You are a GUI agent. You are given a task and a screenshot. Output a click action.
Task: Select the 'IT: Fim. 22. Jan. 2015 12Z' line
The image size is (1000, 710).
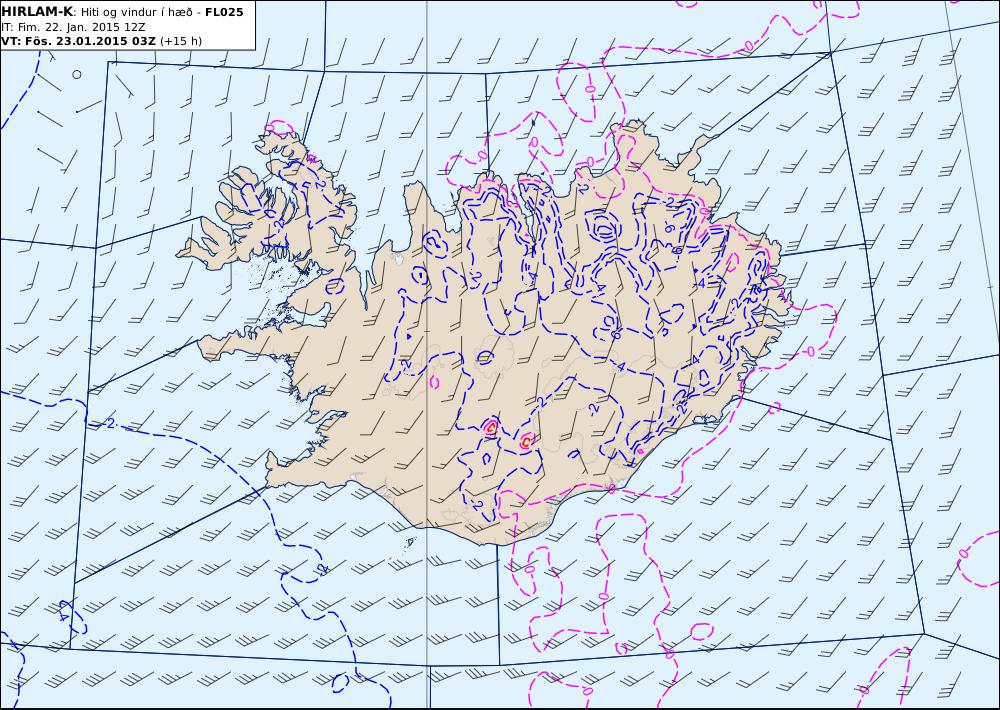point(73,27)
